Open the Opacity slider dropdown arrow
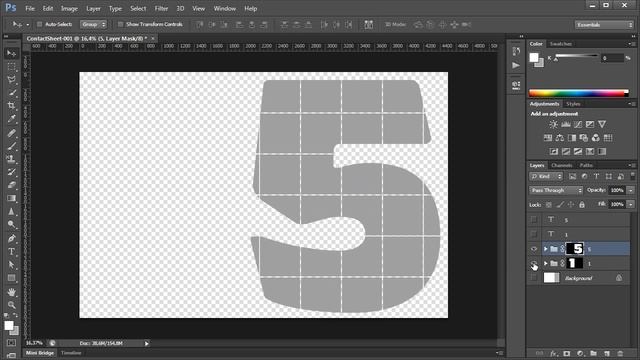Screen dimensions: 640x360 (631, 190)
